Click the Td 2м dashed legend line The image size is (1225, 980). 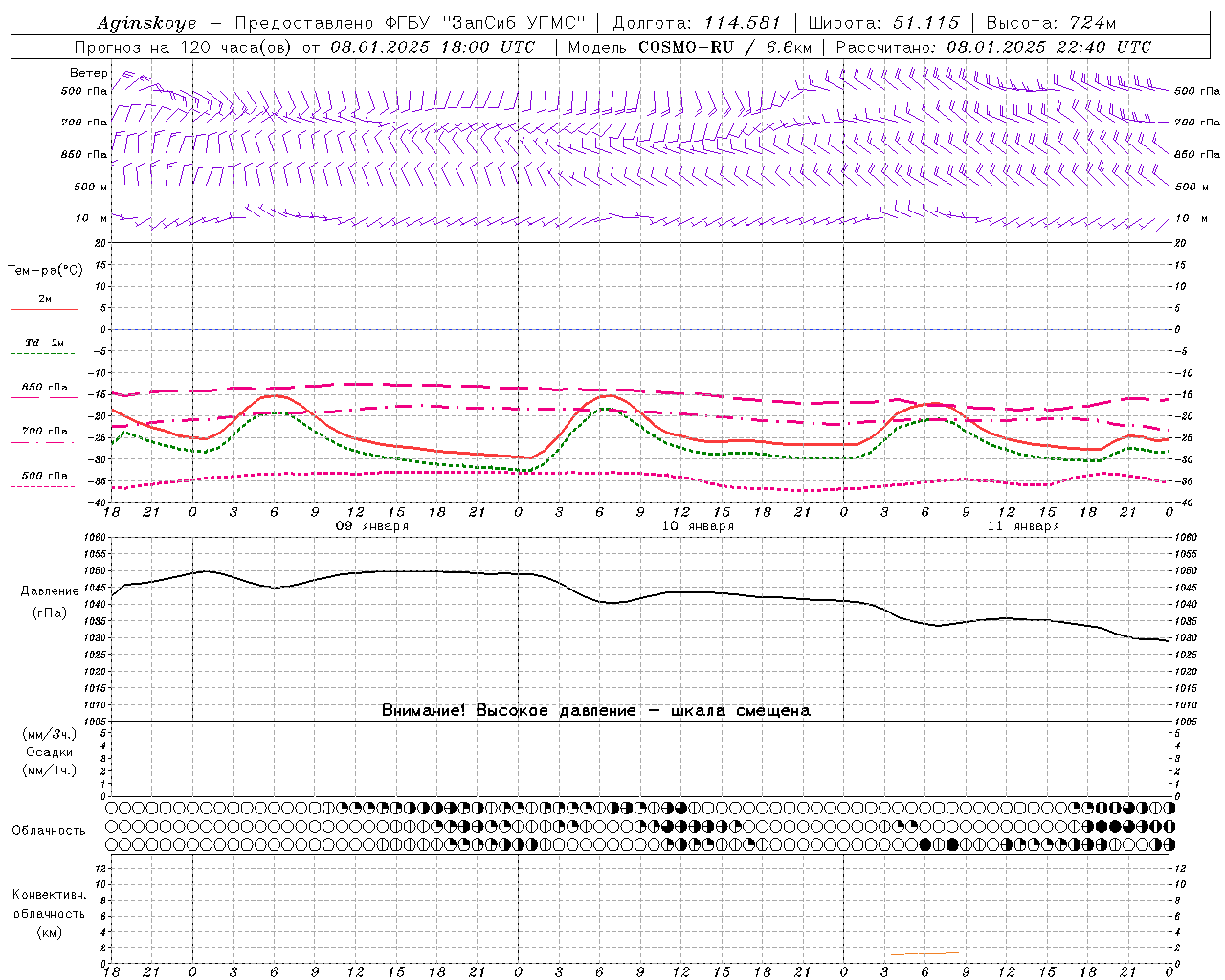[x=44, y=354]
